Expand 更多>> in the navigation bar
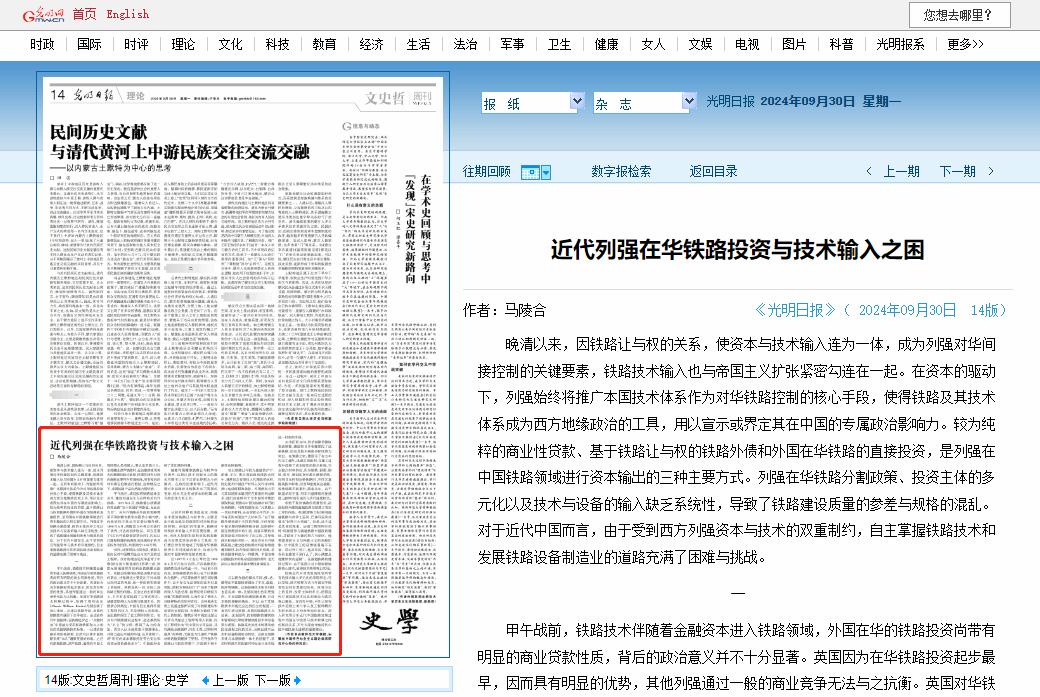This screenshot has height=697, width=1040. pos(965,44)
